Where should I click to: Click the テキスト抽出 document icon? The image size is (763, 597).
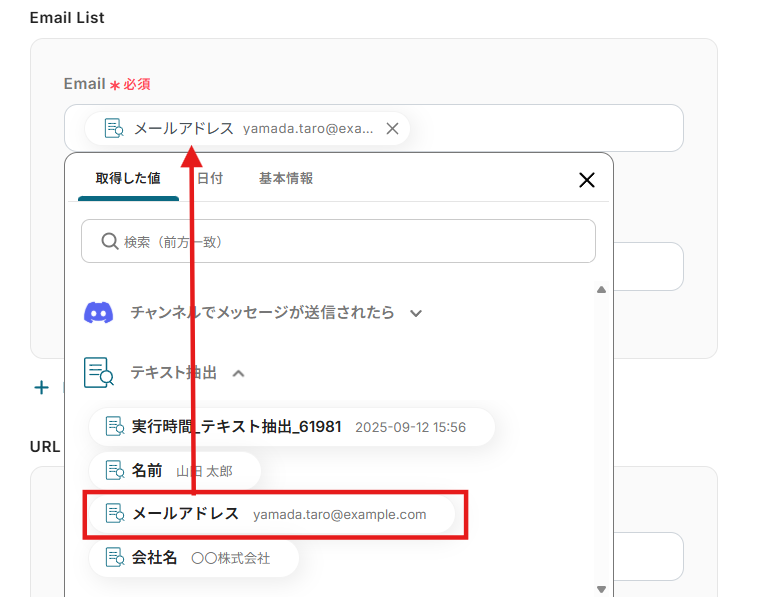coord(98,372)
